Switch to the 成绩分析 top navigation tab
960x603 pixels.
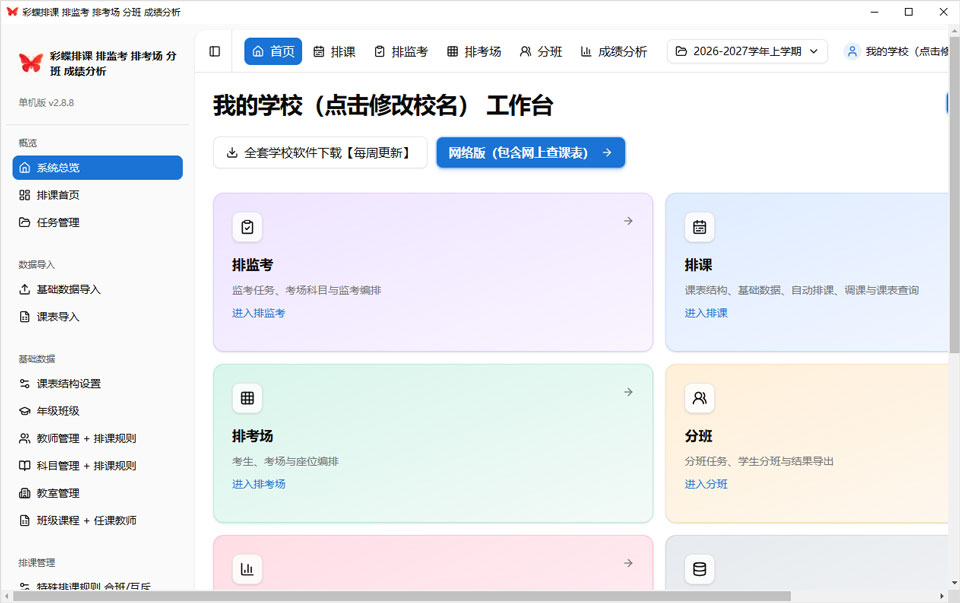tap(613, 51)
